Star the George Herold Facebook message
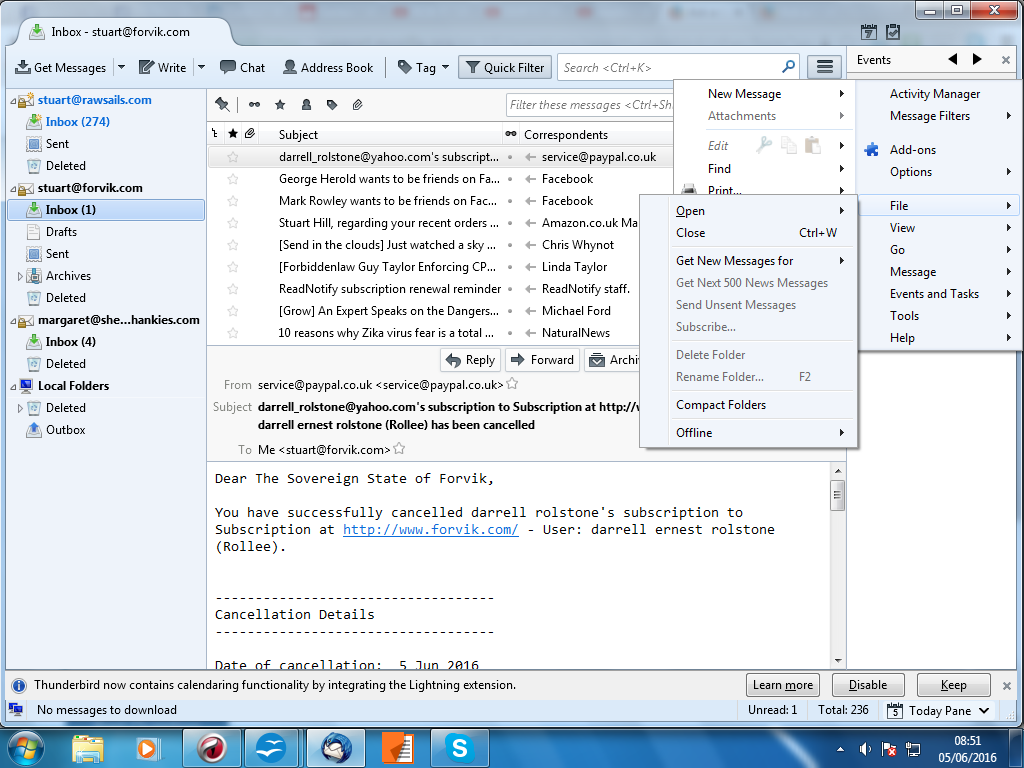Viewport: 1024px width, 768px height. pyautogui.click(x=233, y=179)
